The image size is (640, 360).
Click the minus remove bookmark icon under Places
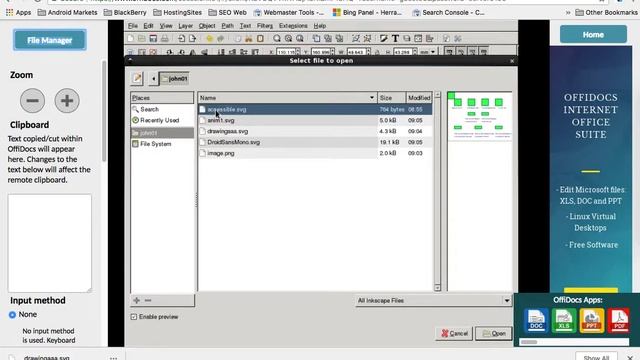click(148, 300)
